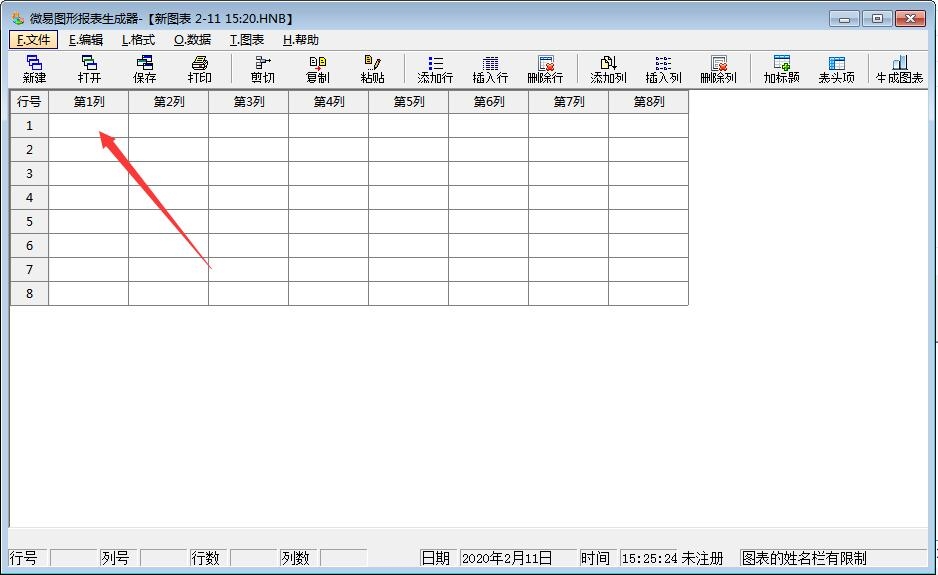This screenshot has height=575, width=938.
Task: Select the 第2列 column header
Action: click(169, 102)
